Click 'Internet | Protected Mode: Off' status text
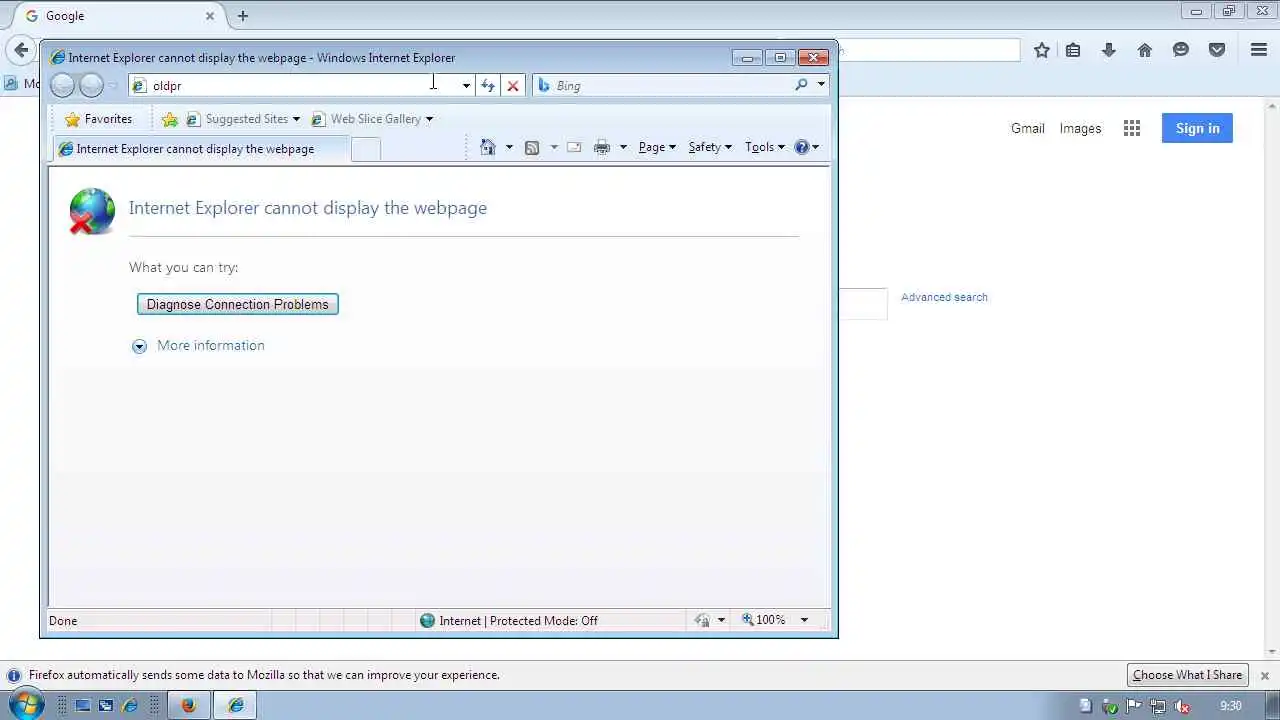 (518, 621)
